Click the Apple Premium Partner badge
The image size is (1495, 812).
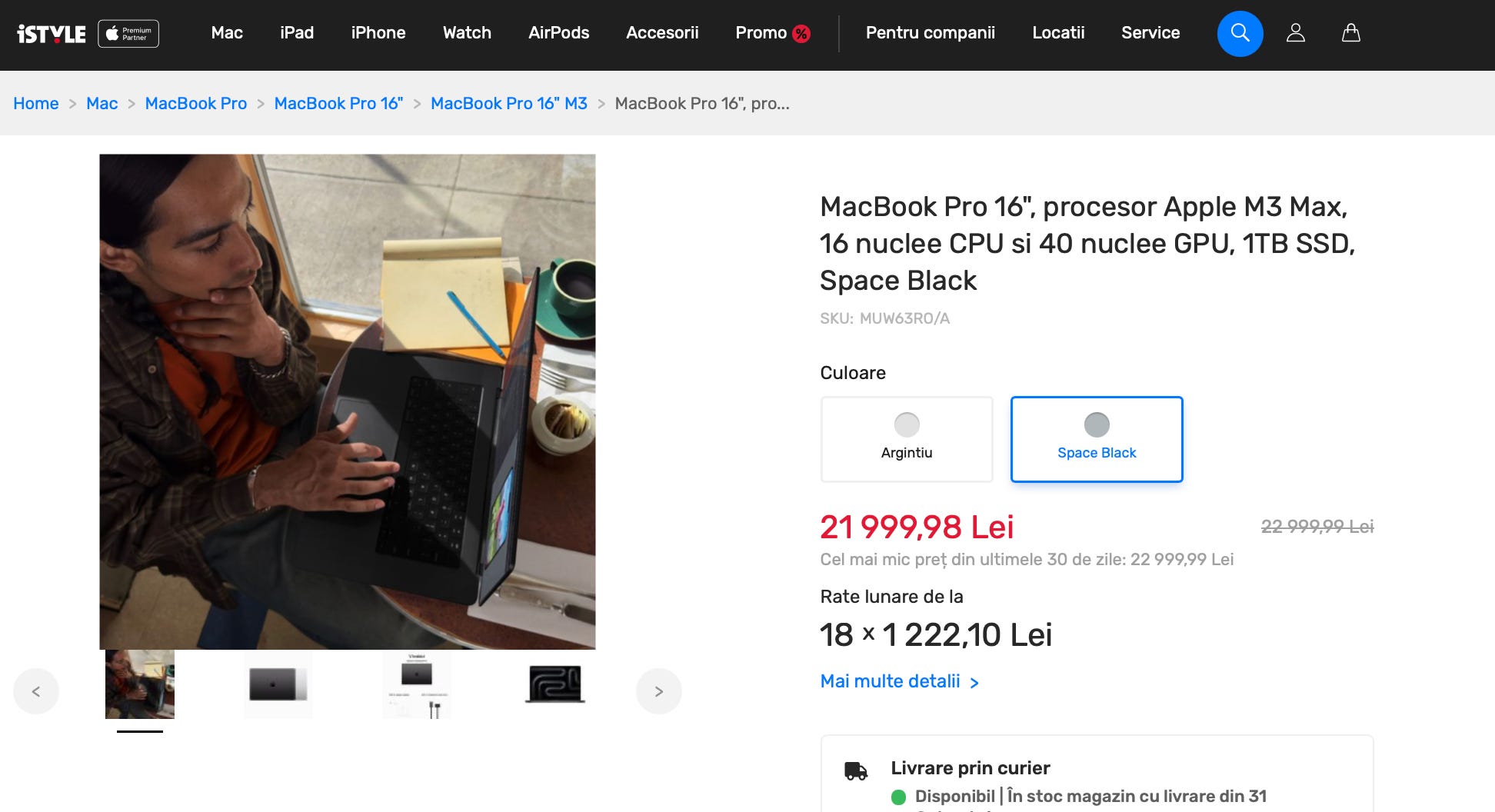128,34
